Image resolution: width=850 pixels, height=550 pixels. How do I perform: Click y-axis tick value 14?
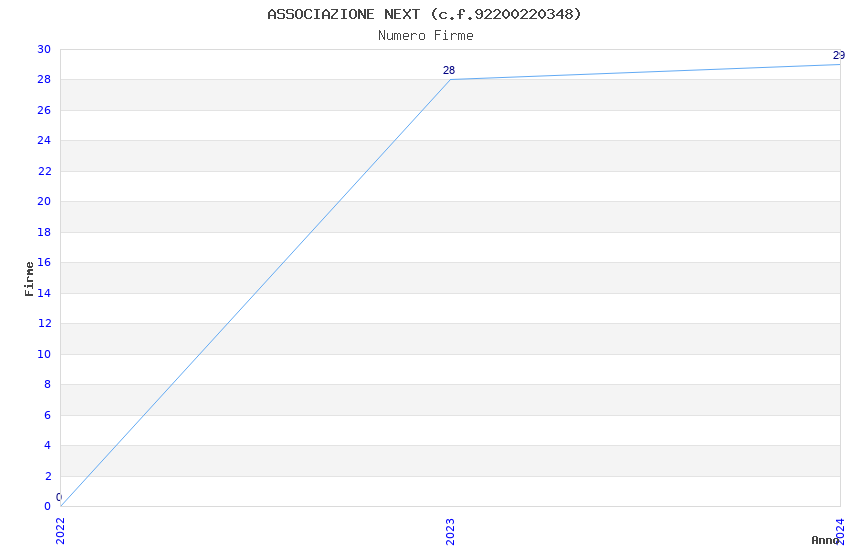(x=44, y=293)
